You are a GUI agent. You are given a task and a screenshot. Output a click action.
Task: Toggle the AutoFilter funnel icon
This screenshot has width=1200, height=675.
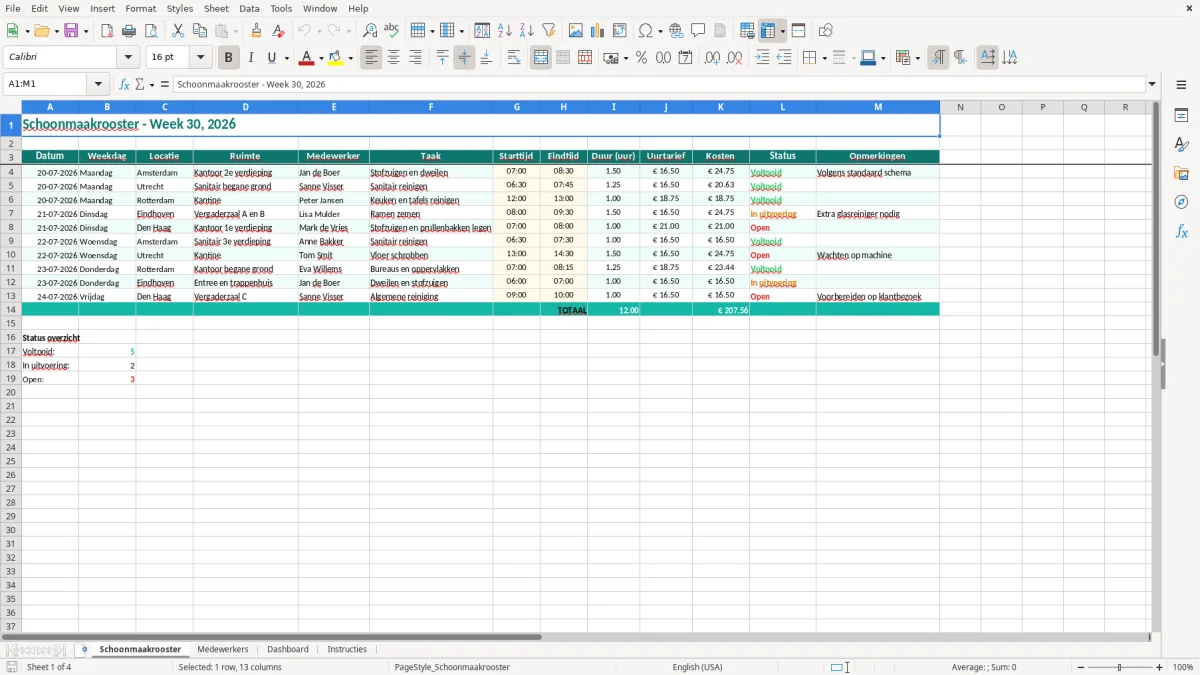pyautogui.click(x=548, y=31)
